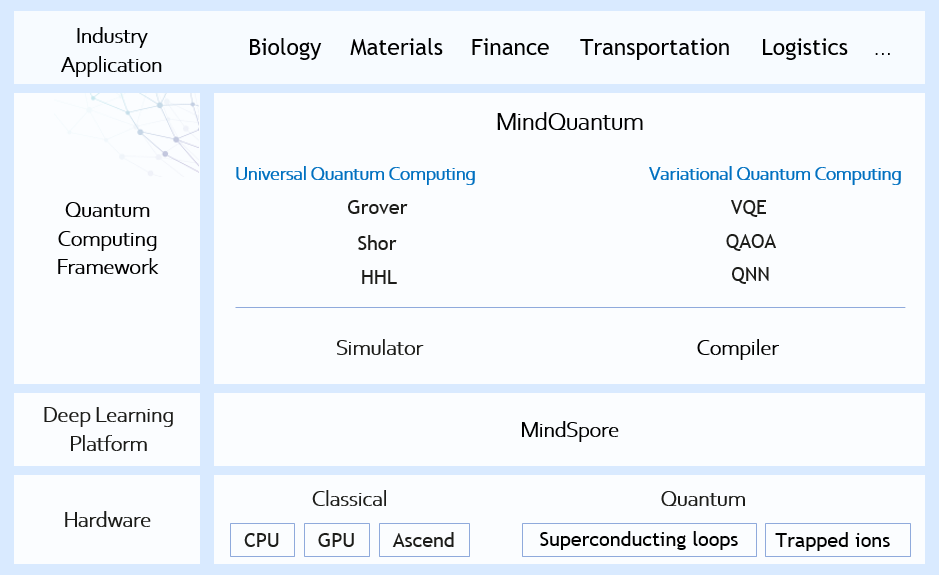Select the QAOA label
This screenshot has height=575, width=939.
coord(750,241)
